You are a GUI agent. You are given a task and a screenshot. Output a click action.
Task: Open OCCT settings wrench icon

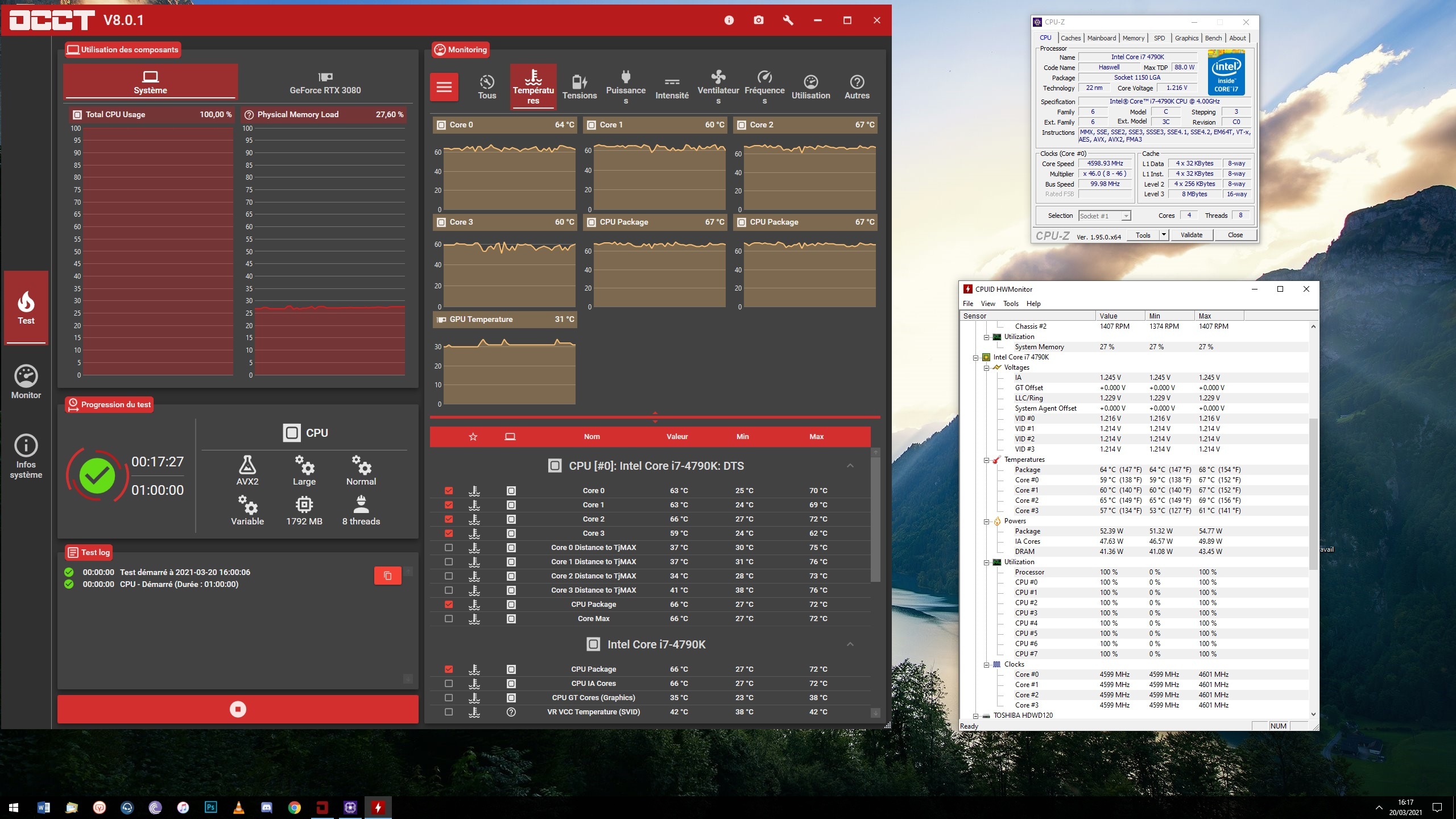788,20
